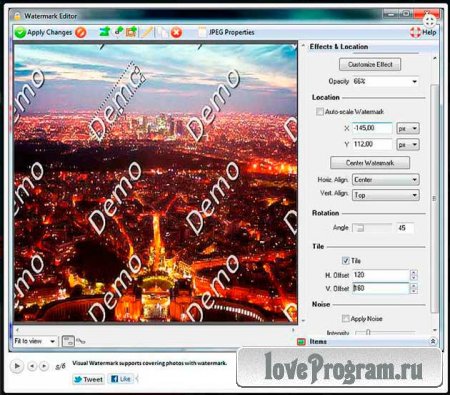Click the Center Watermark button
The image size is (450, 395).
370,163
